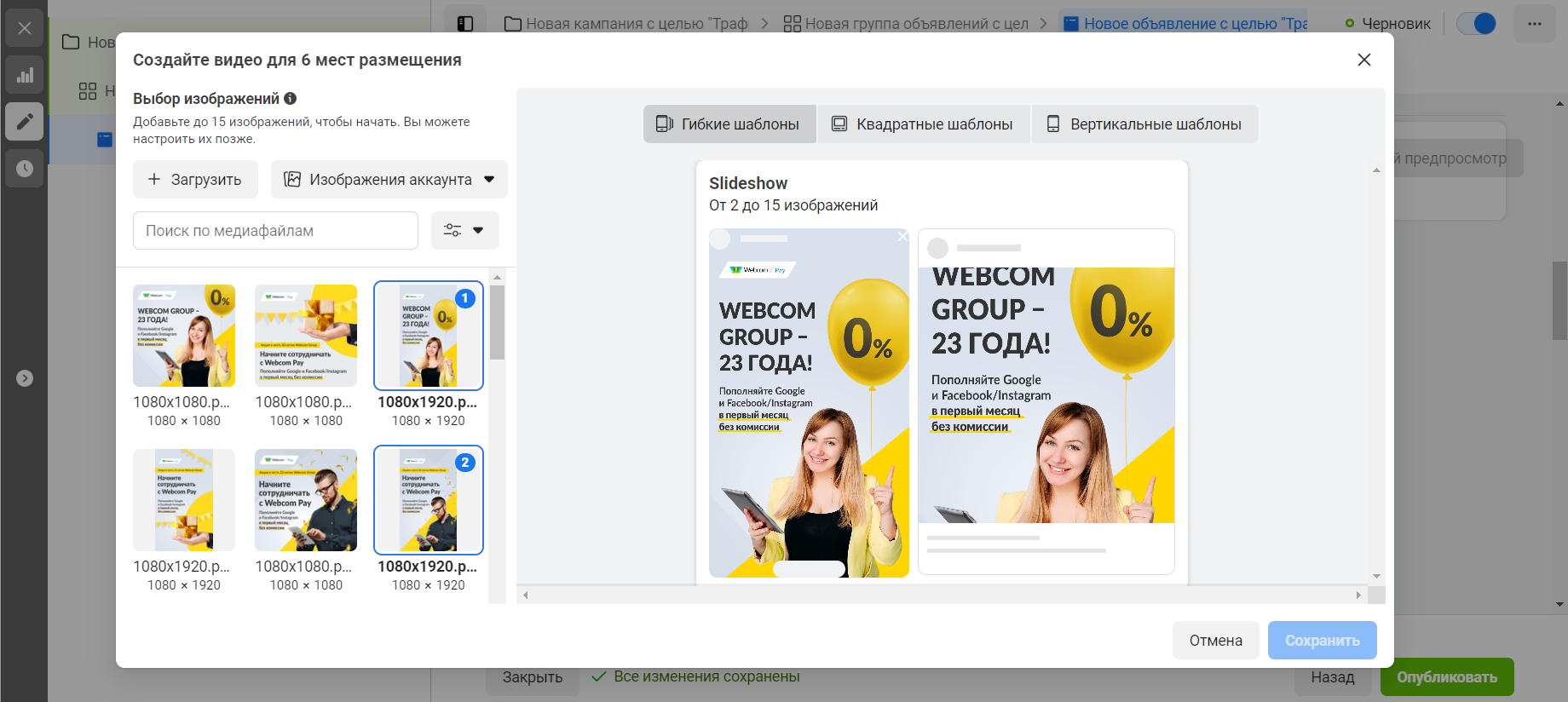Click the info icon next to Выбор изображений

pyautogui.click(x=291, y=98)
